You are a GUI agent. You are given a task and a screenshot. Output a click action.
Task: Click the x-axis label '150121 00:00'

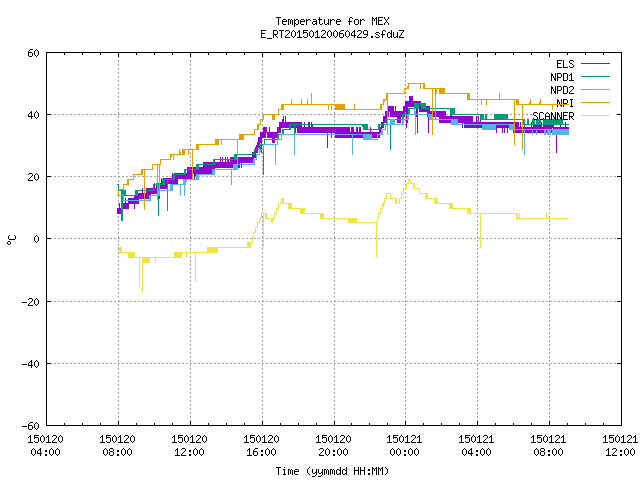tap(404, 446)
